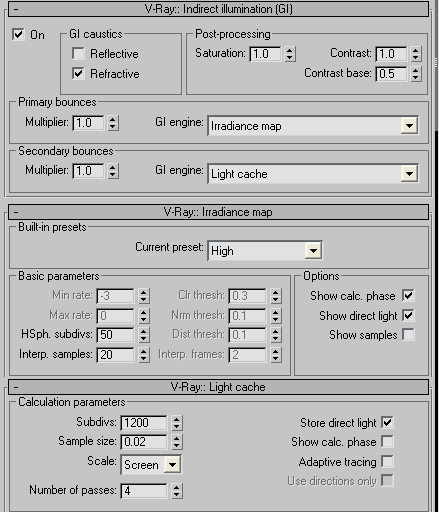Click the Interp. samples field
The height and width of the screenshot is (512, 439).
[115, 354]
